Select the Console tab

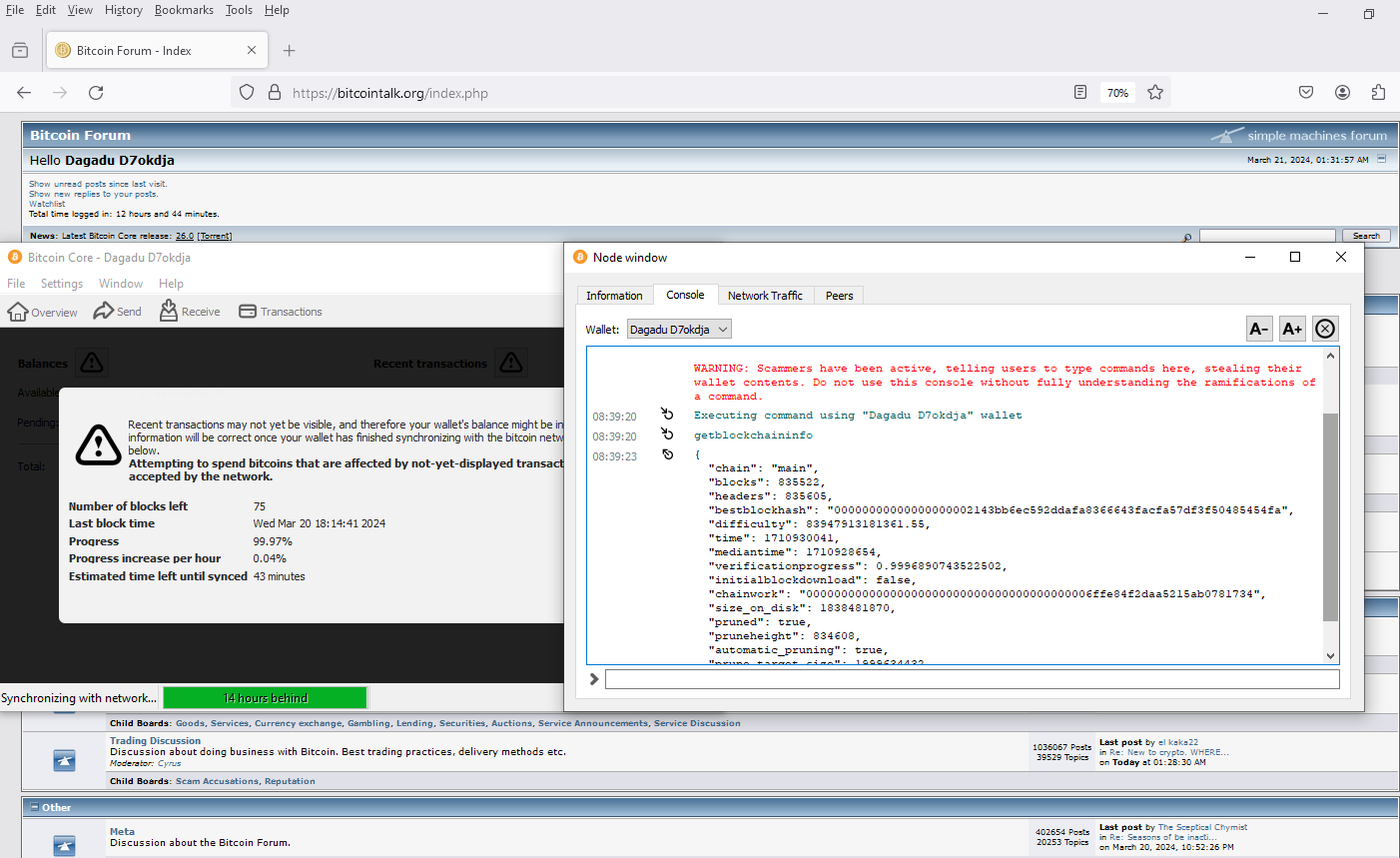[685, 295]
